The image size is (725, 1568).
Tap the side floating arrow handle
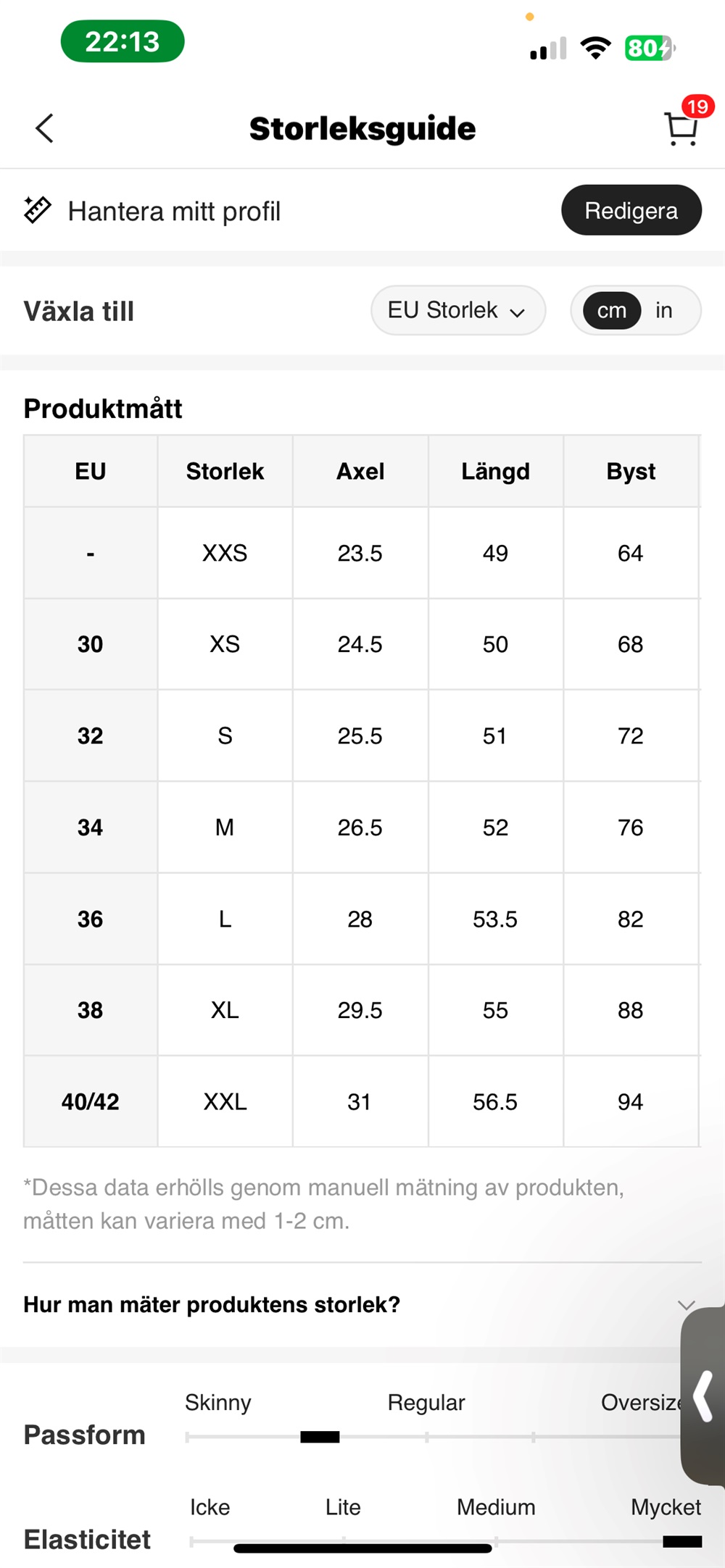click(x=703, y=1395)
